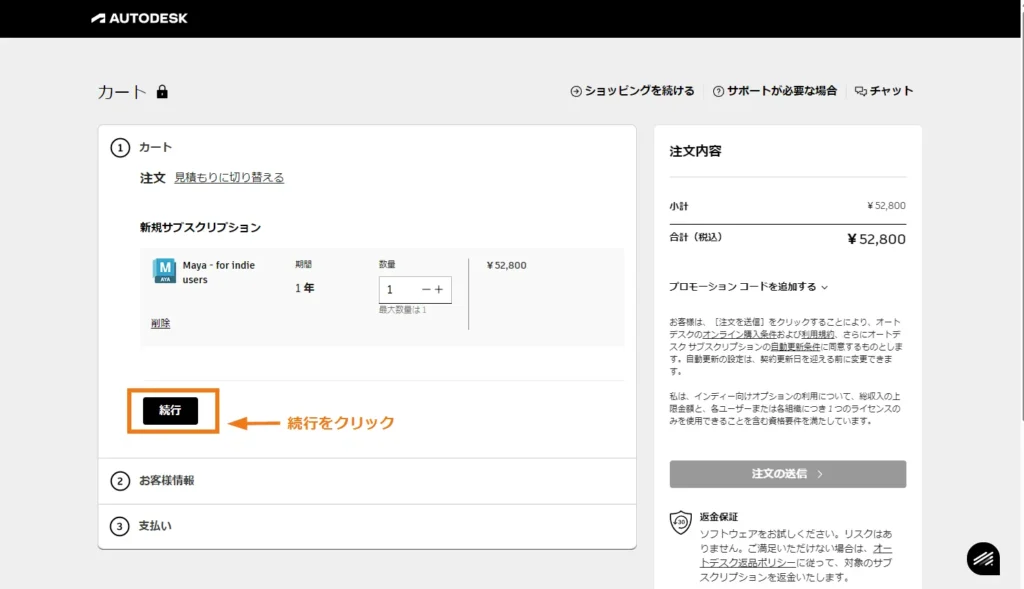Click the lock icon beside カート title

[162, 92]
